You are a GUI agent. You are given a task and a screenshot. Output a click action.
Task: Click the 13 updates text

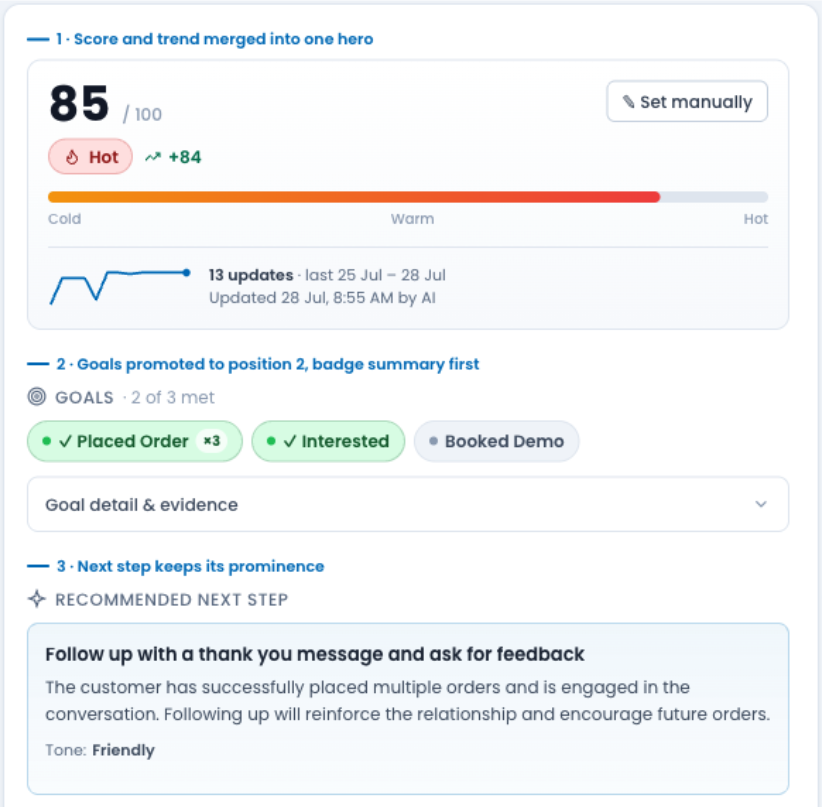coord(251,275)
